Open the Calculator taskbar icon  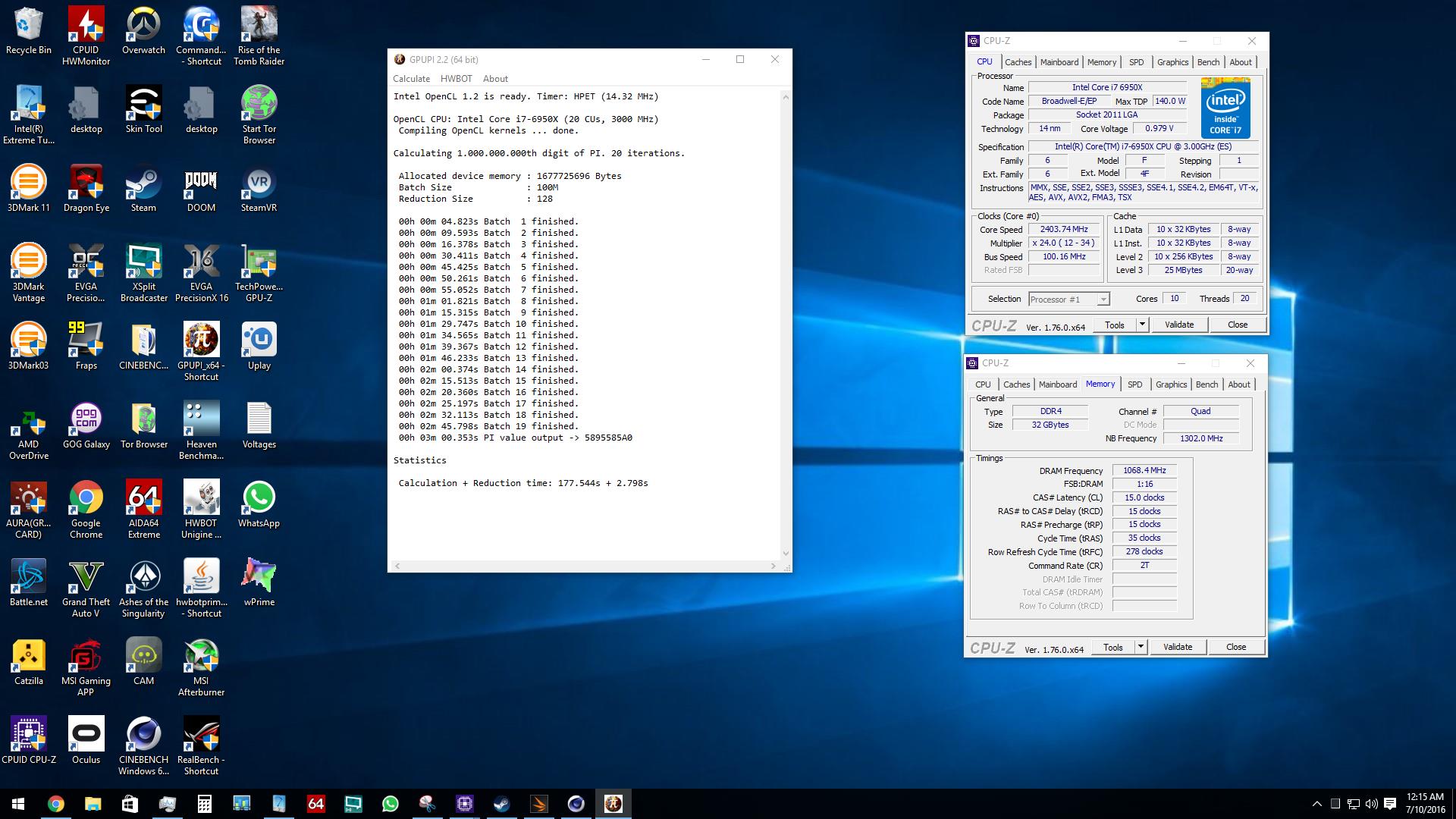204,804
